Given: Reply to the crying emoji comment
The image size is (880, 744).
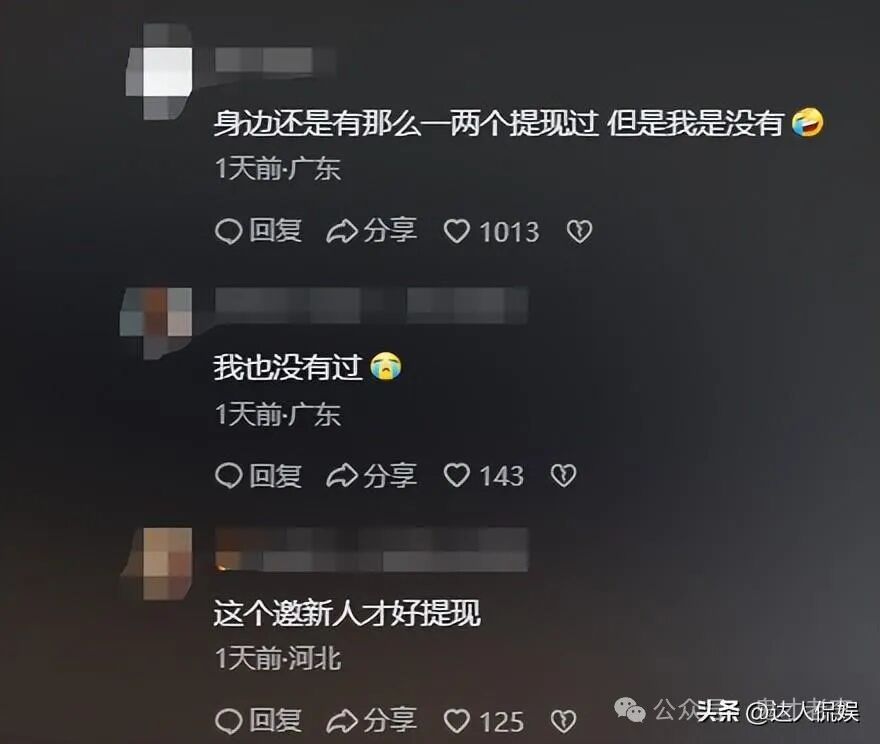Looking at the screenshot, I should click(259, 476).
